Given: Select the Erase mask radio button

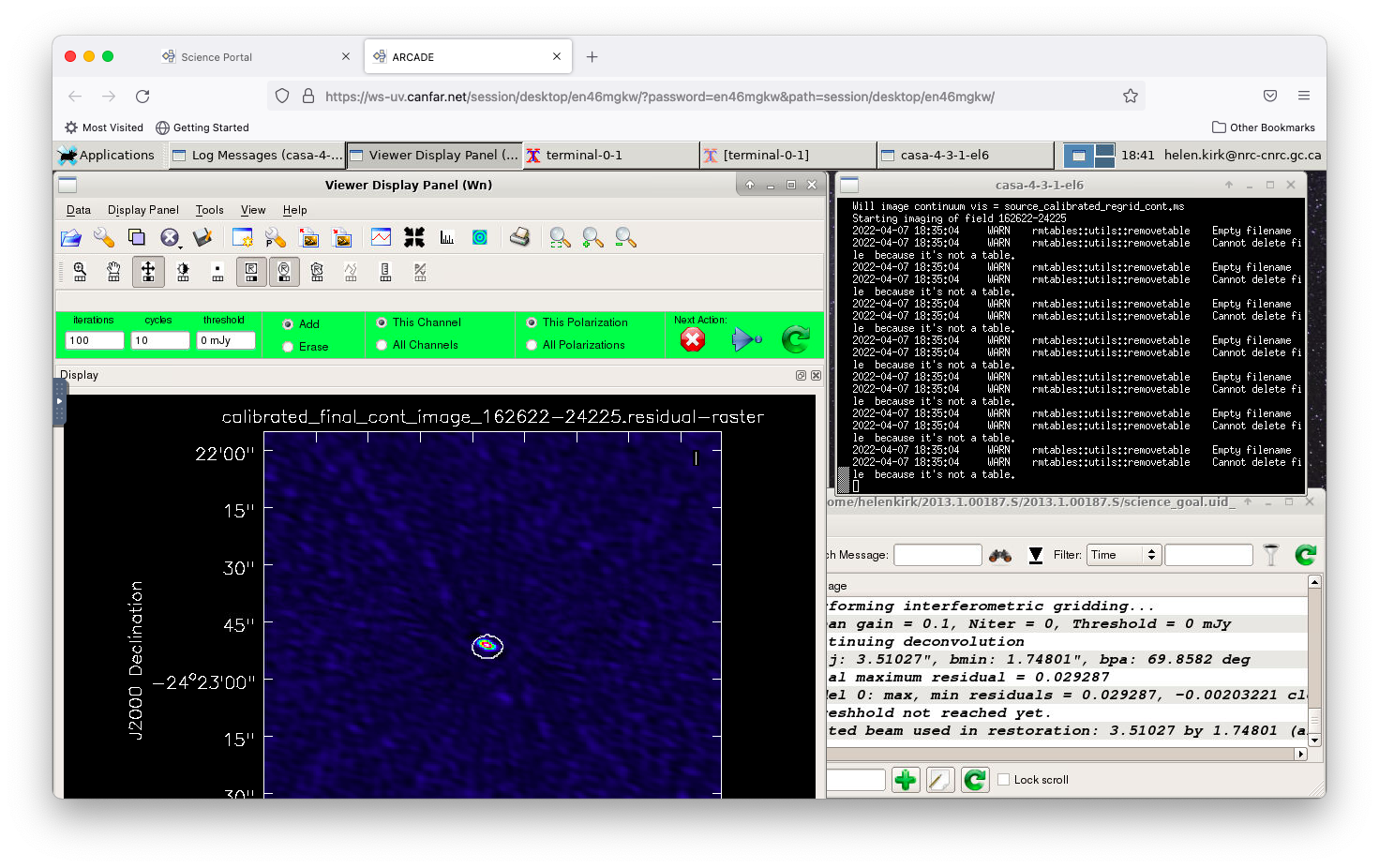Looking at the screenshot, I should coord(288,347).
